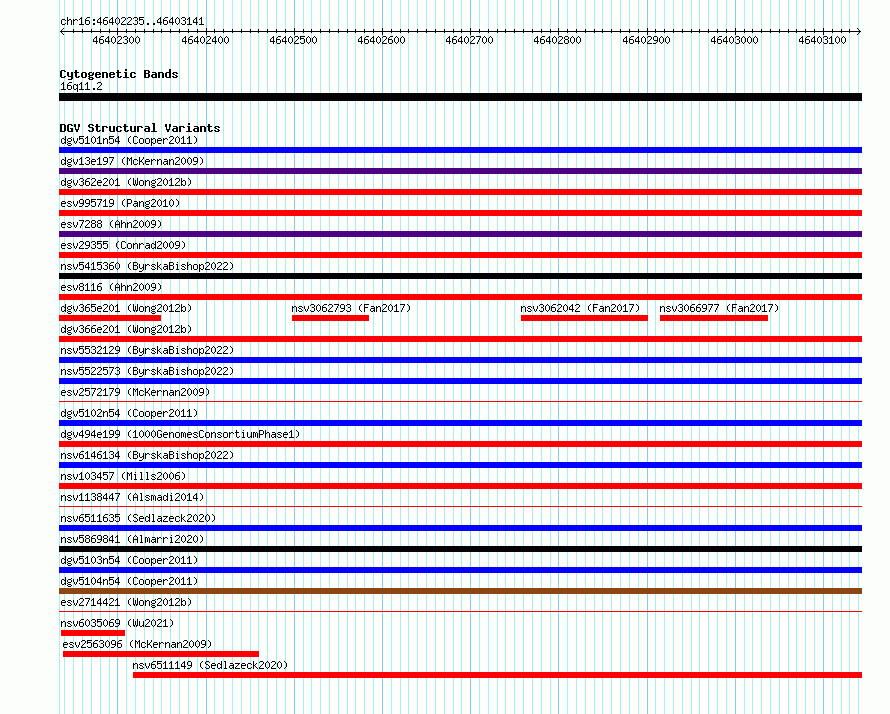This screenshot has height=714, width=890.
Task: Click the short red bar under nsv6035069
Action: click(x=93, y=633)
